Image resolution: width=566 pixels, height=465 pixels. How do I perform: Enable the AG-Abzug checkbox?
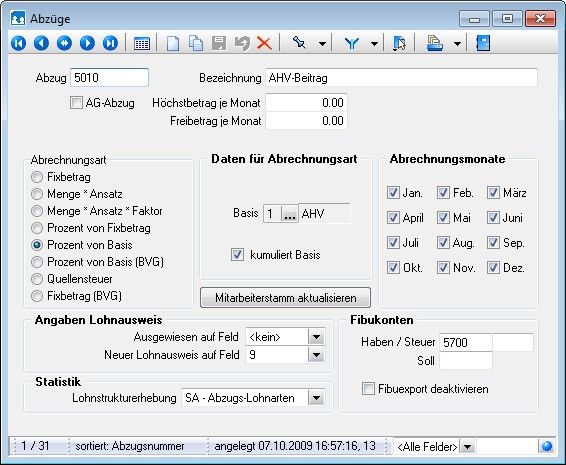[x=76, y=103]
